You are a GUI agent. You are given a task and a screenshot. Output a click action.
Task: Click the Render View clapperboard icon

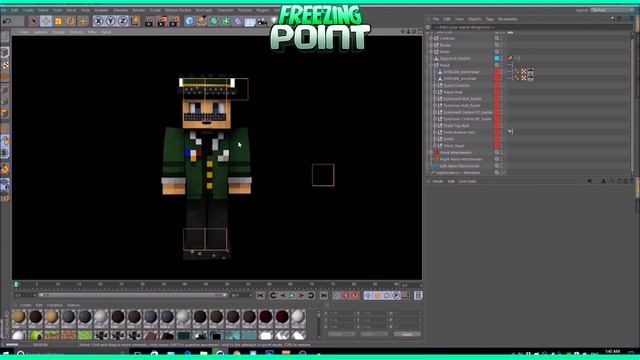[x=149, y=21]
